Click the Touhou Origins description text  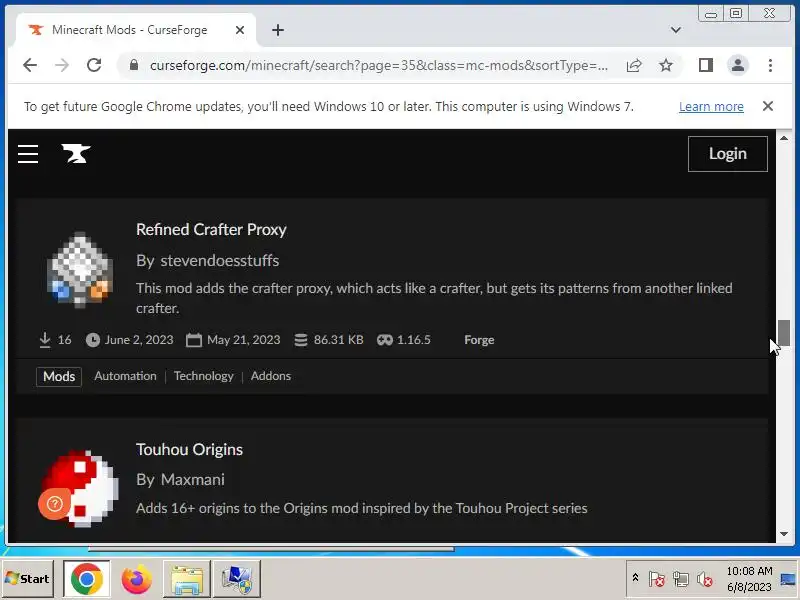click(362, 509)
